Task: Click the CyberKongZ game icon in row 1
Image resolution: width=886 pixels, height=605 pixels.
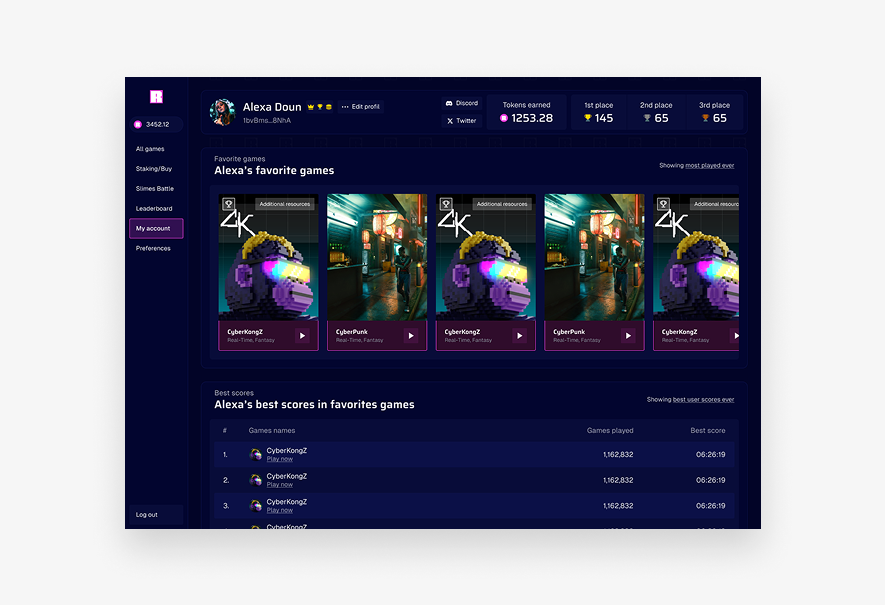Action: (255, 454)
